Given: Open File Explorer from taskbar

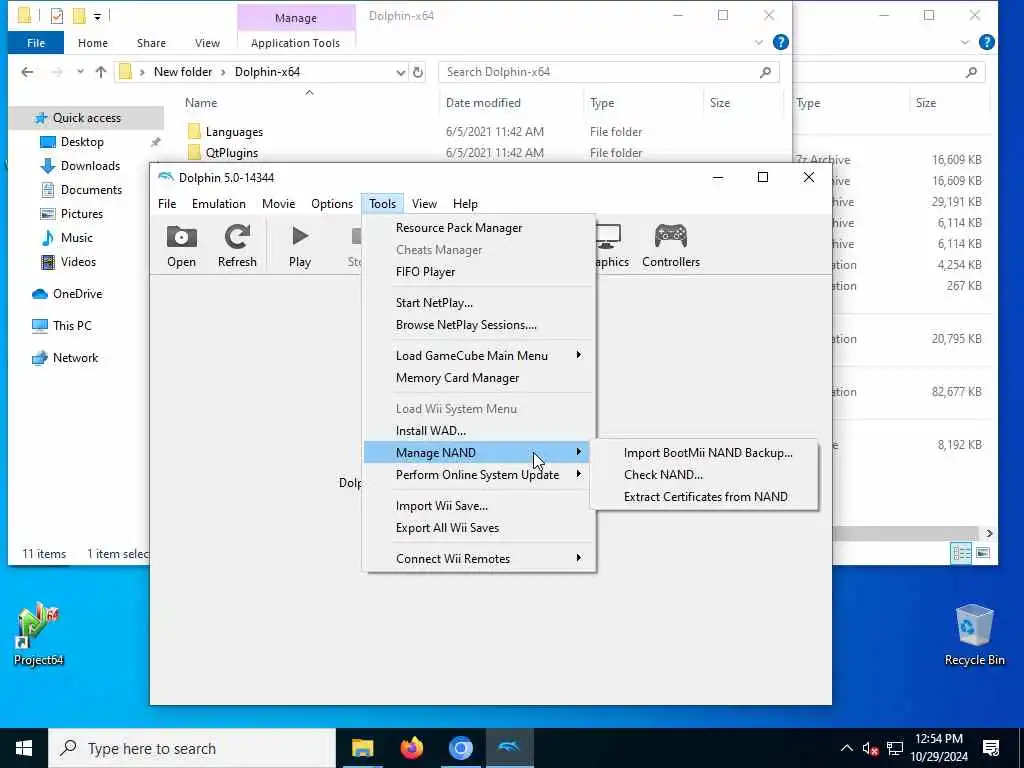Looking at the screenshot, I should click(x=362, y=748).
